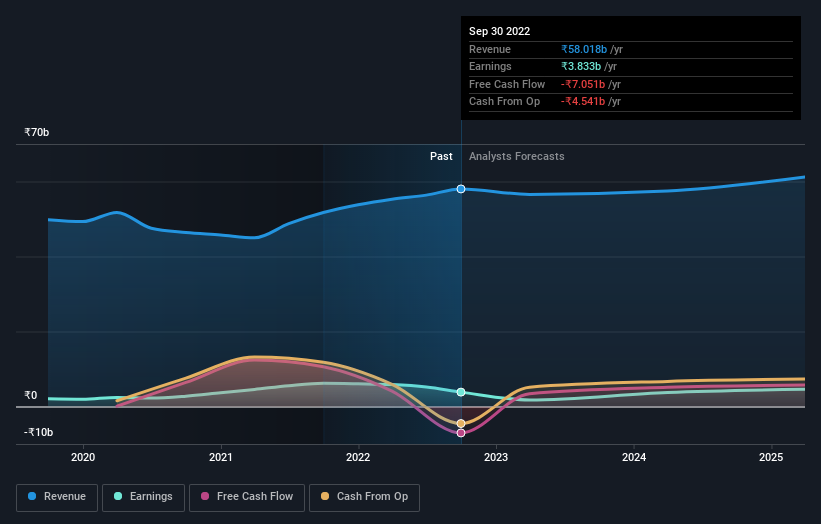Click the 2023 x-axis label

496,458
